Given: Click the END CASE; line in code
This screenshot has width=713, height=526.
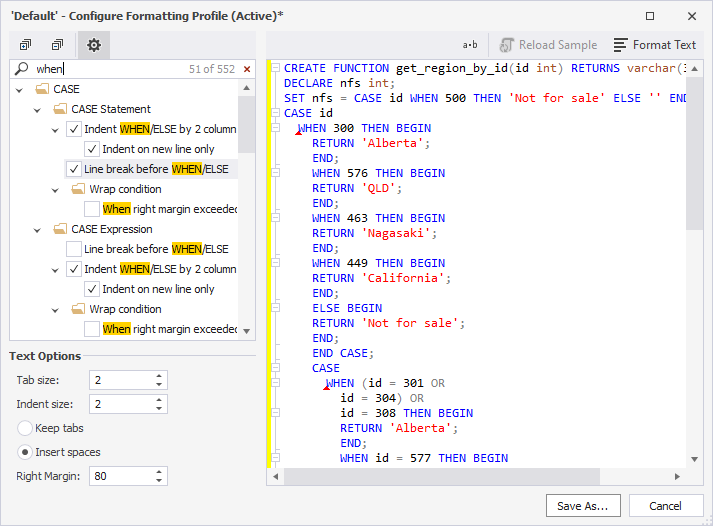Looking at the screenshot, I should coord(342,353).
